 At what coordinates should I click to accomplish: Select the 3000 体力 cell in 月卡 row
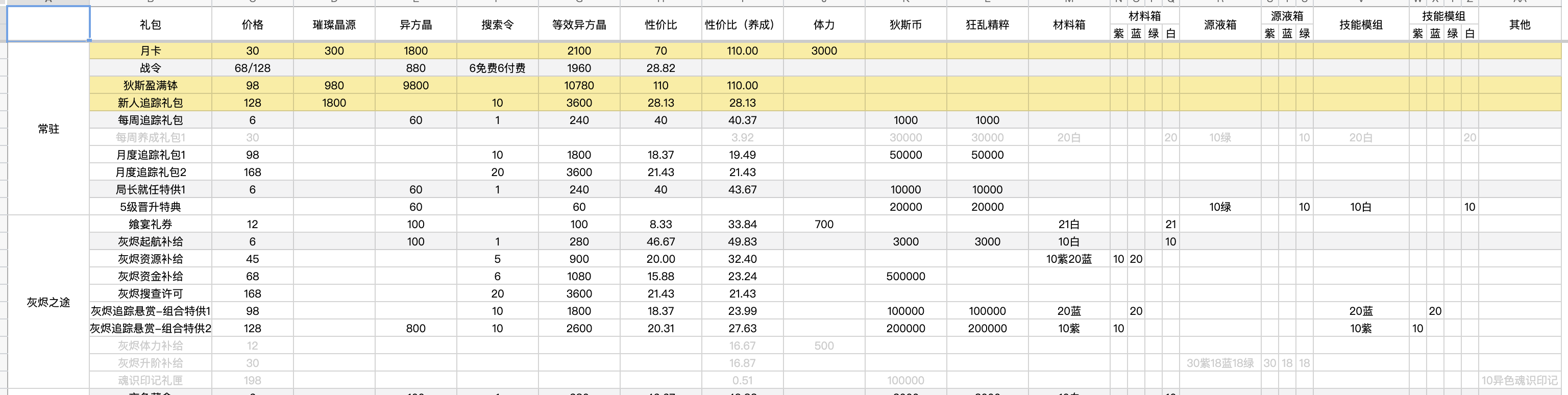[x=824, y=51]
